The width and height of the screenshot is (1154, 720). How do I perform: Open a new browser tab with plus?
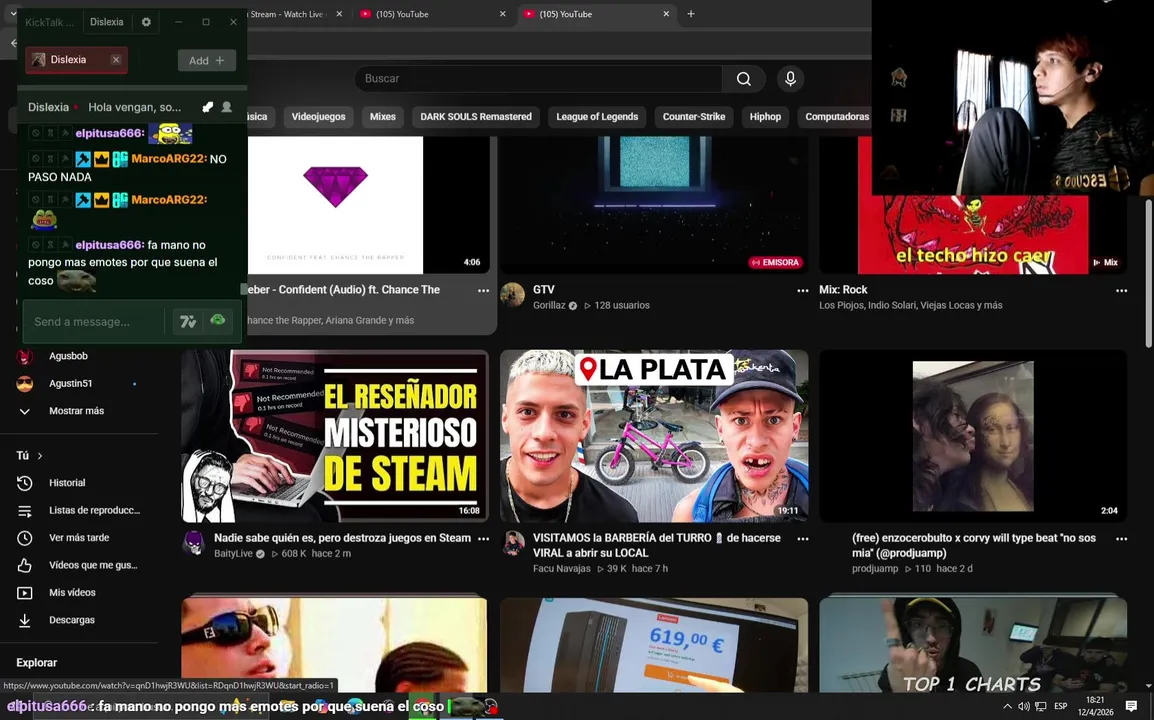[x=691, y=14]
